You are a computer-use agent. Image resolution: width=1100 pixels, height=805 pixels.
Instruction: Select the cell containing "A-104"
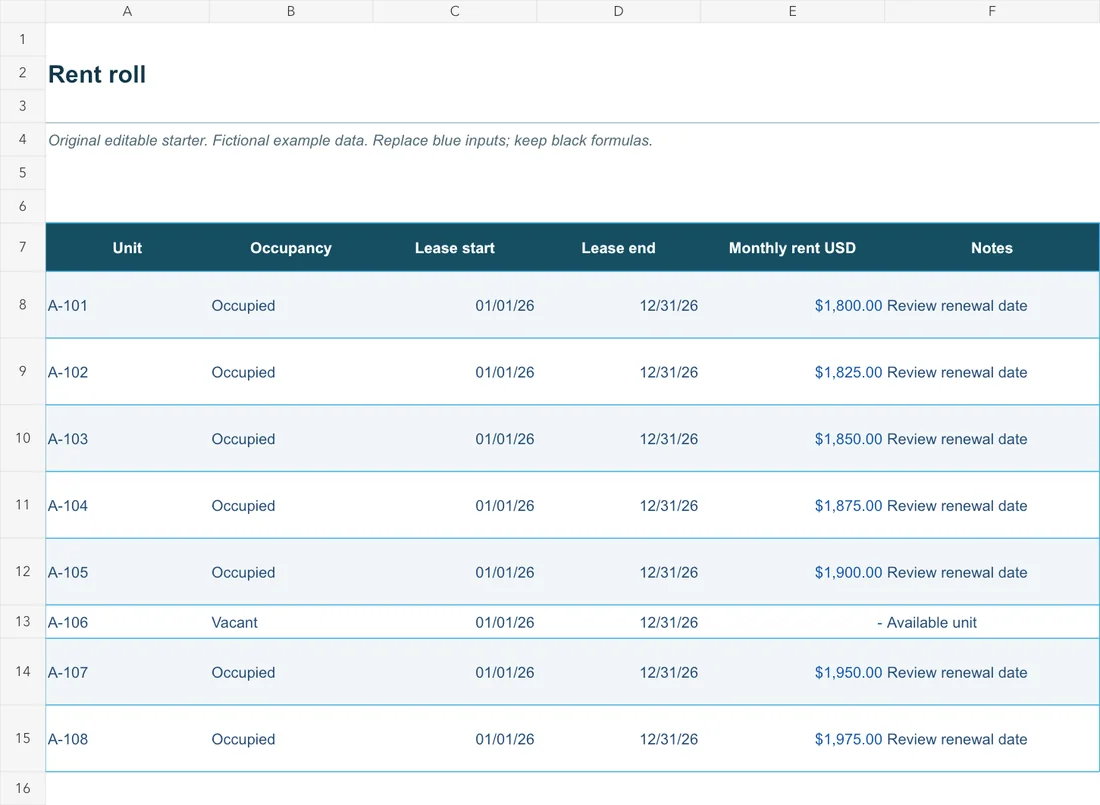point(127,505)
